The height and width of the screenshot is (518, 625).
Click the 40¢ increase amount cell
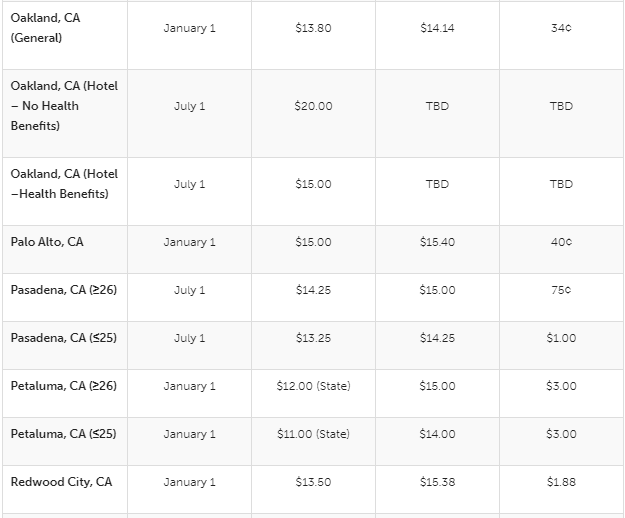point(561,242)
